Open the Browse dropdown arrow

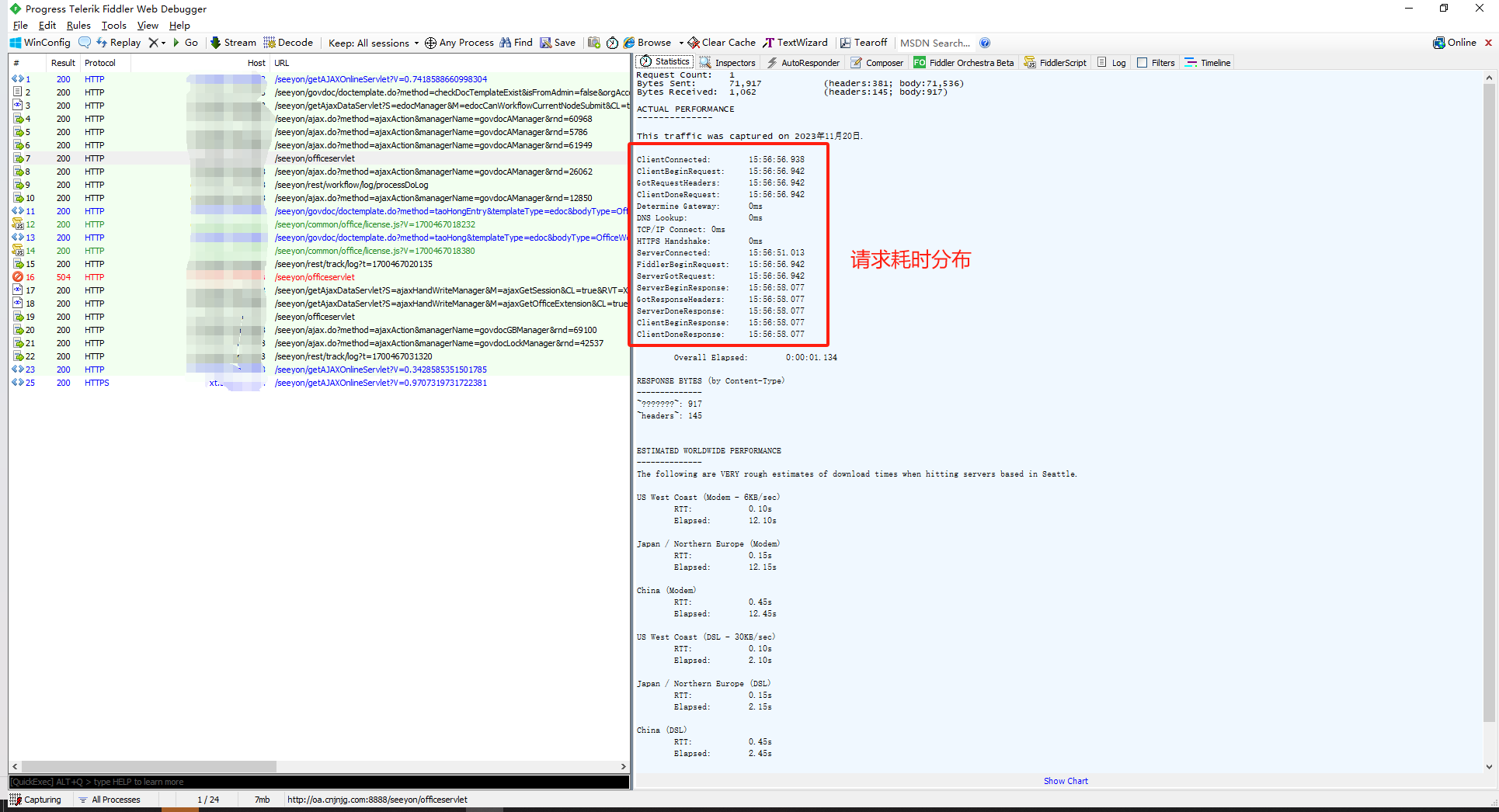point(681,43)
